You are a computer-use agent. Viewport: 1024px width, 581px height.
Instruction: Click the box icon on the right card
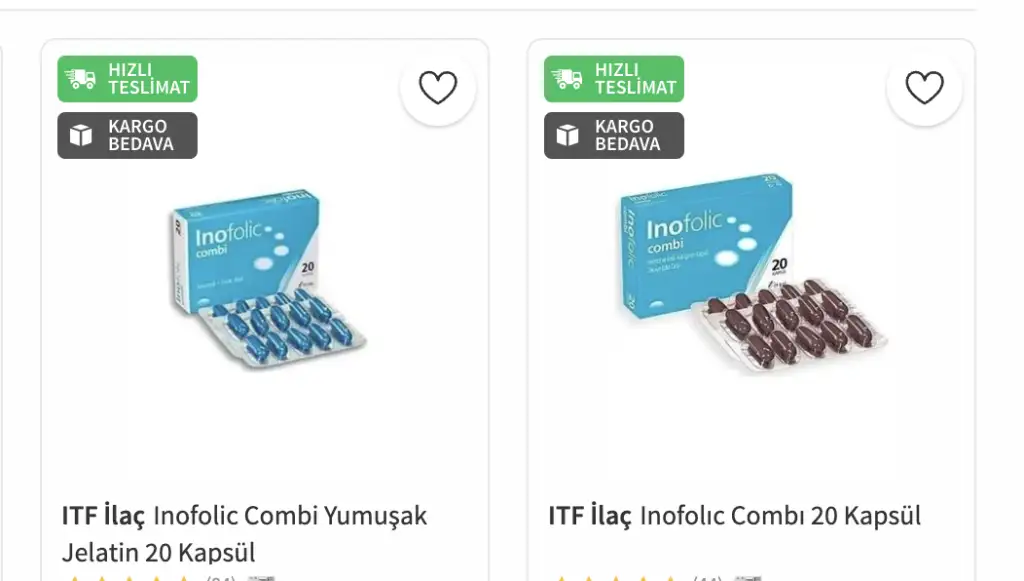click(x=567, y=135)
